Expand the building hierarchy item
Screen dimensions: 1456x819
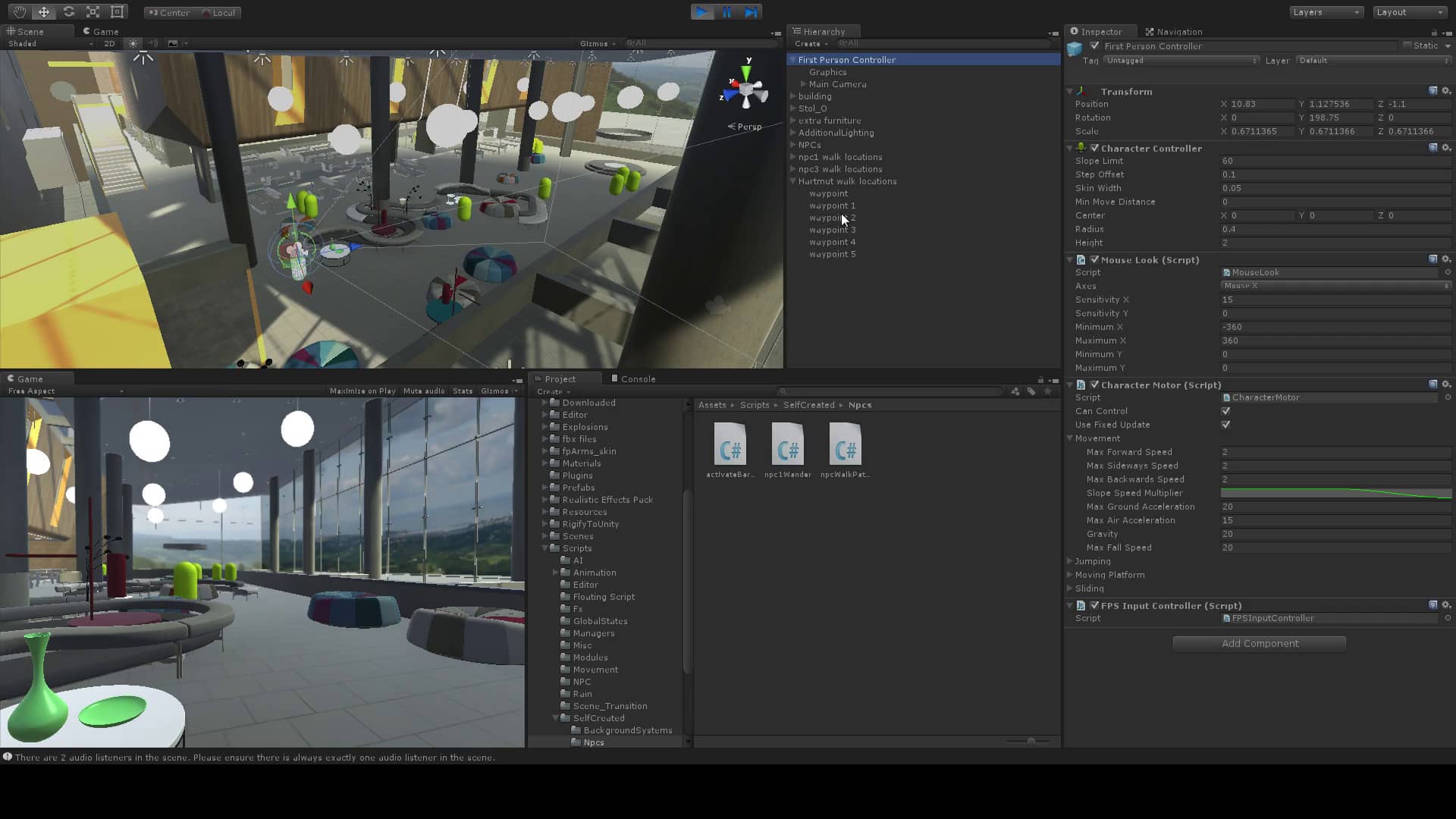pyautogui.click(x=793, y=96)
